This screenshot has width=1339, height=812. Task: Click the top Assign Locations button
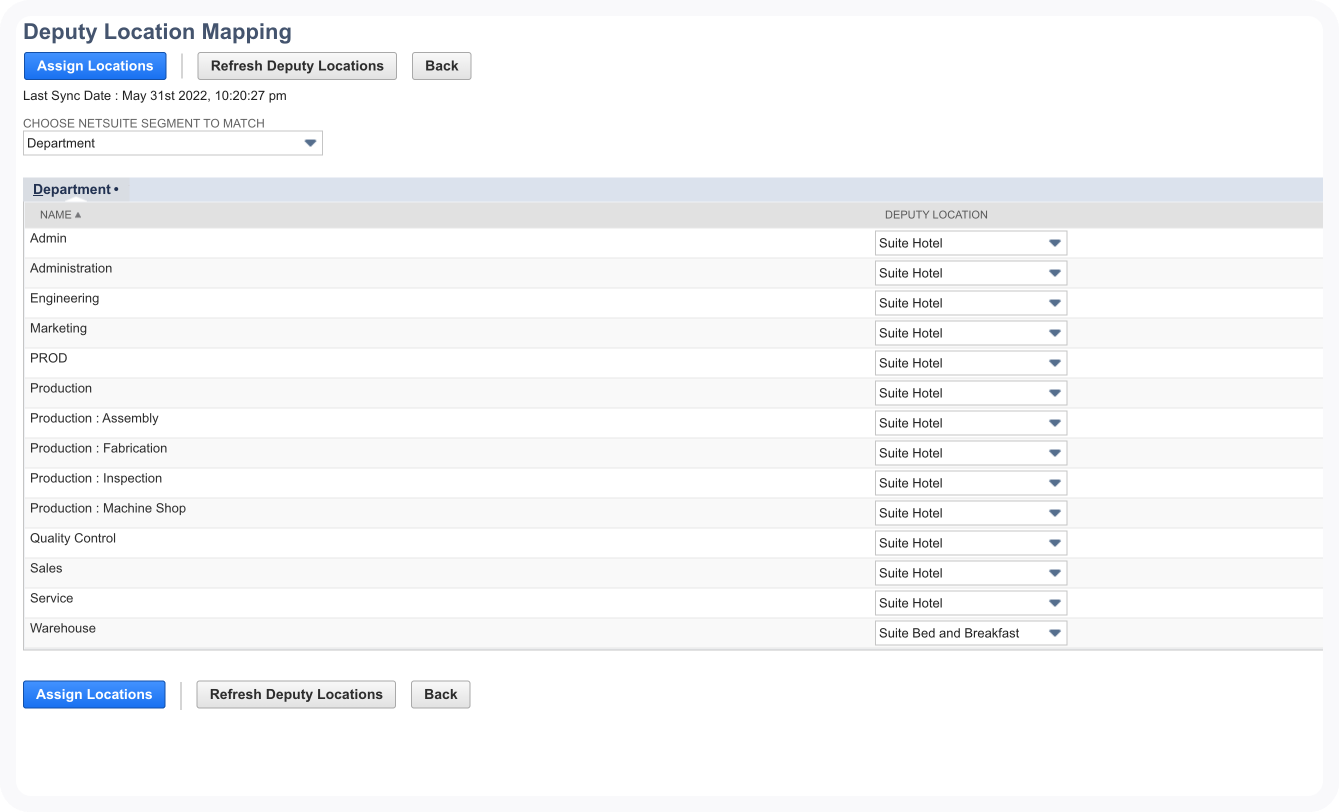pyautogui.click(x=95, y=66)
